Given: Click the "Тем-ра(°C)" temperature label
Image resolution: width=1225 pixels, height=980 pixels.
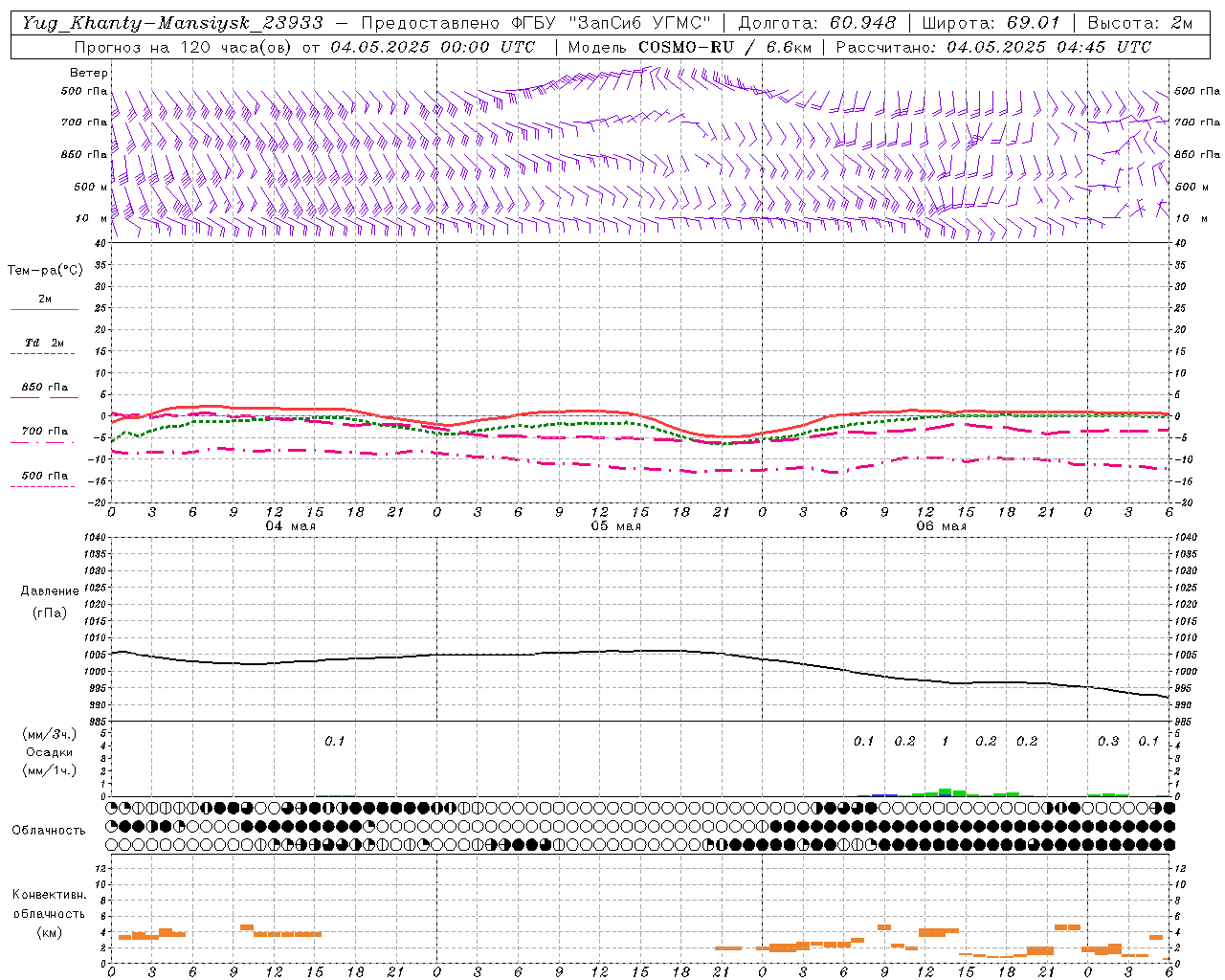Looking at the screenshot, I should click(45, 270).
